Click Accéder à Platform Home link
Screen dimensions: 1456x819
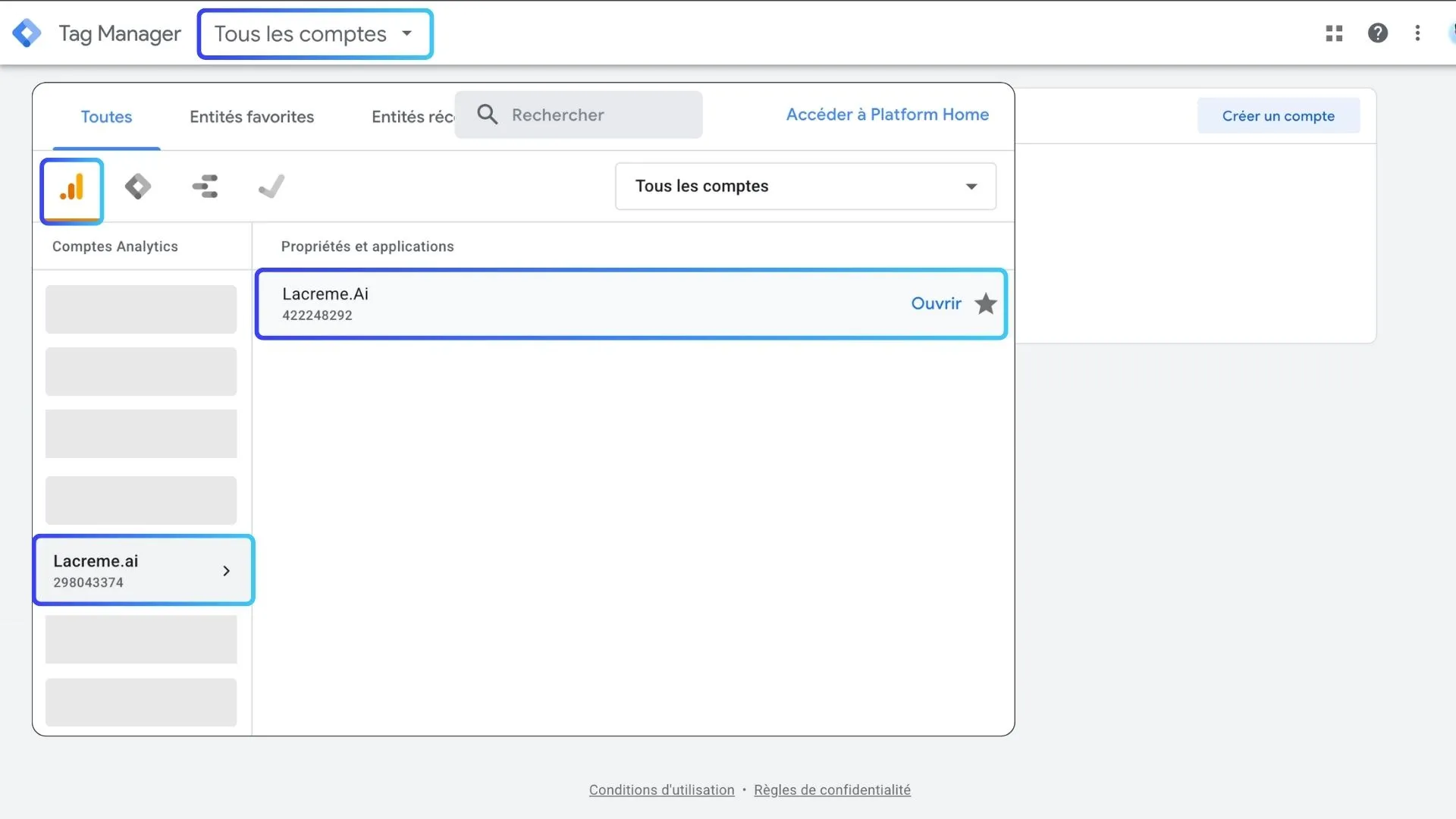point(887,115)
